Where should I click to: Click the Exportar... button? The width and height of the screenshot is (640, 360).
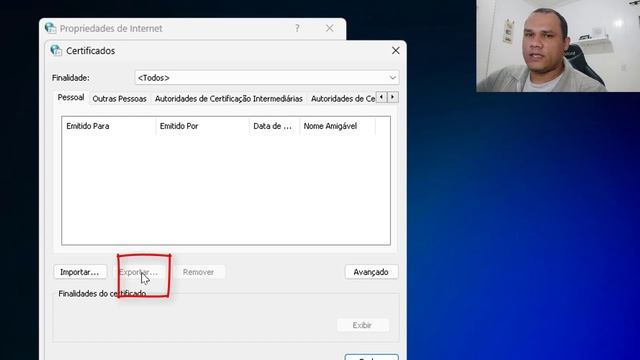[139, 272]
